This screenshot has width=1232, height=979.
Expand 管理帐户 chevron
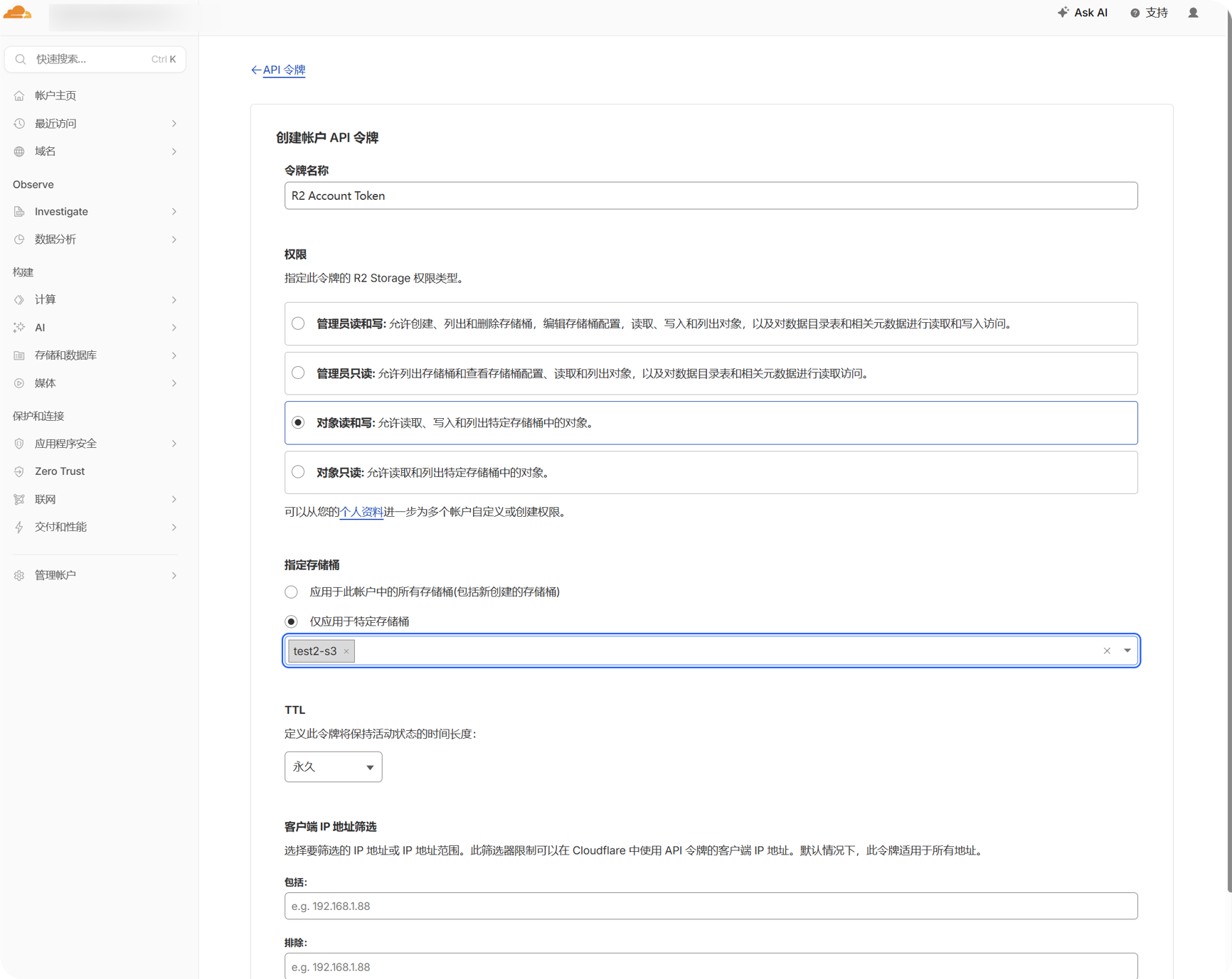click(x=174, y=575)
